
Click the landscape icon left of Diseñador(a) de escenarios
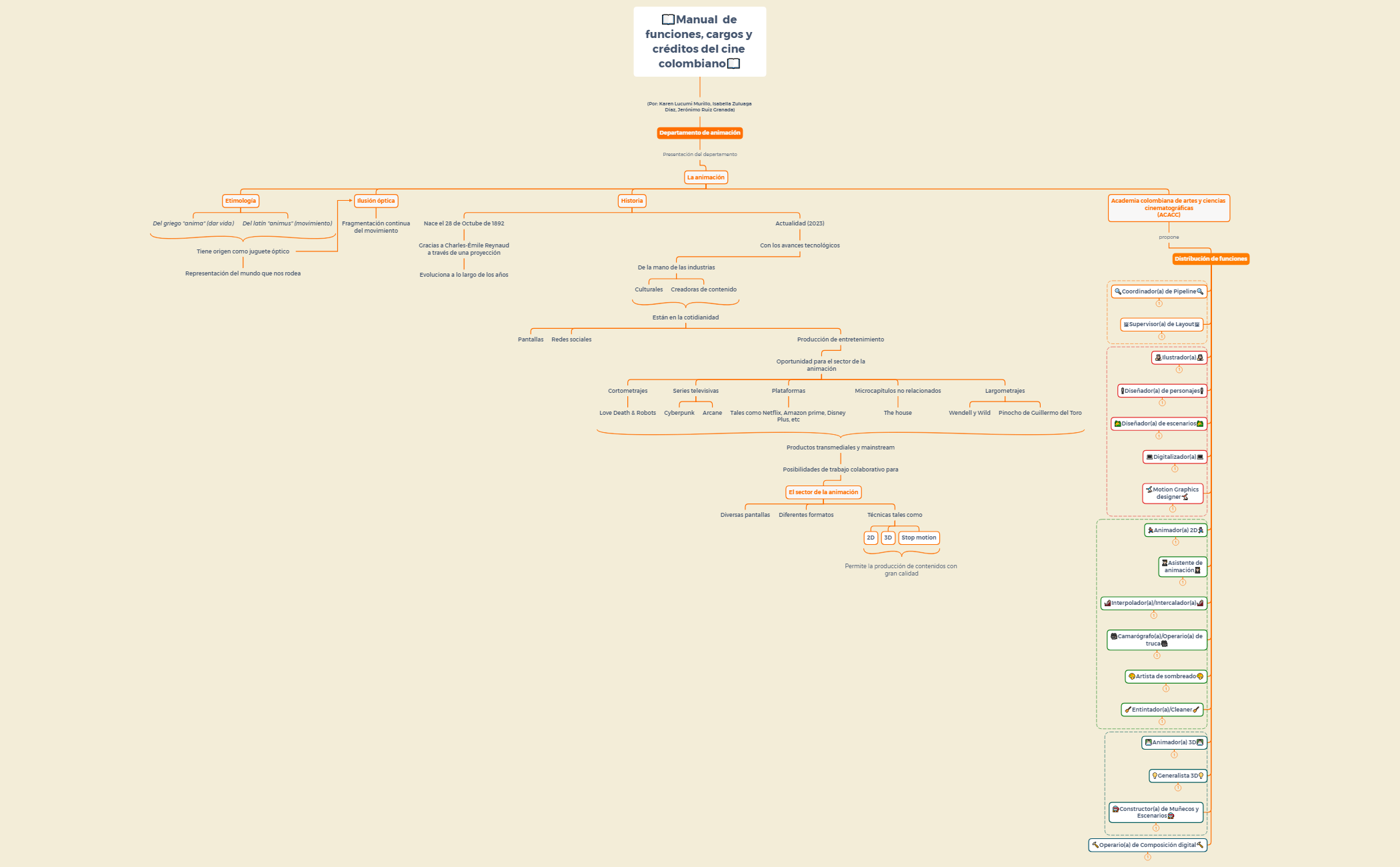[1118, 423]
